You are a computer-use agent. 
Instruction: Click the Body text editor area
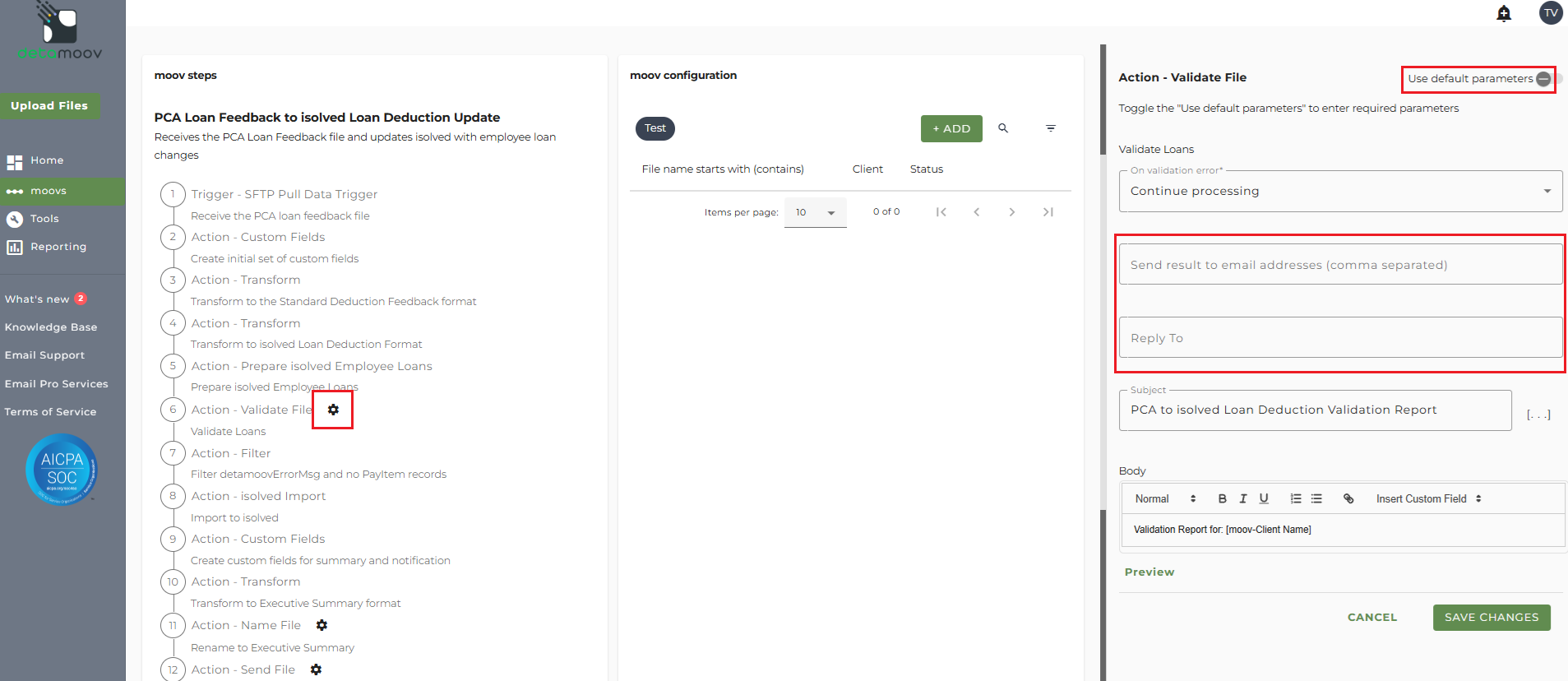1344,530
